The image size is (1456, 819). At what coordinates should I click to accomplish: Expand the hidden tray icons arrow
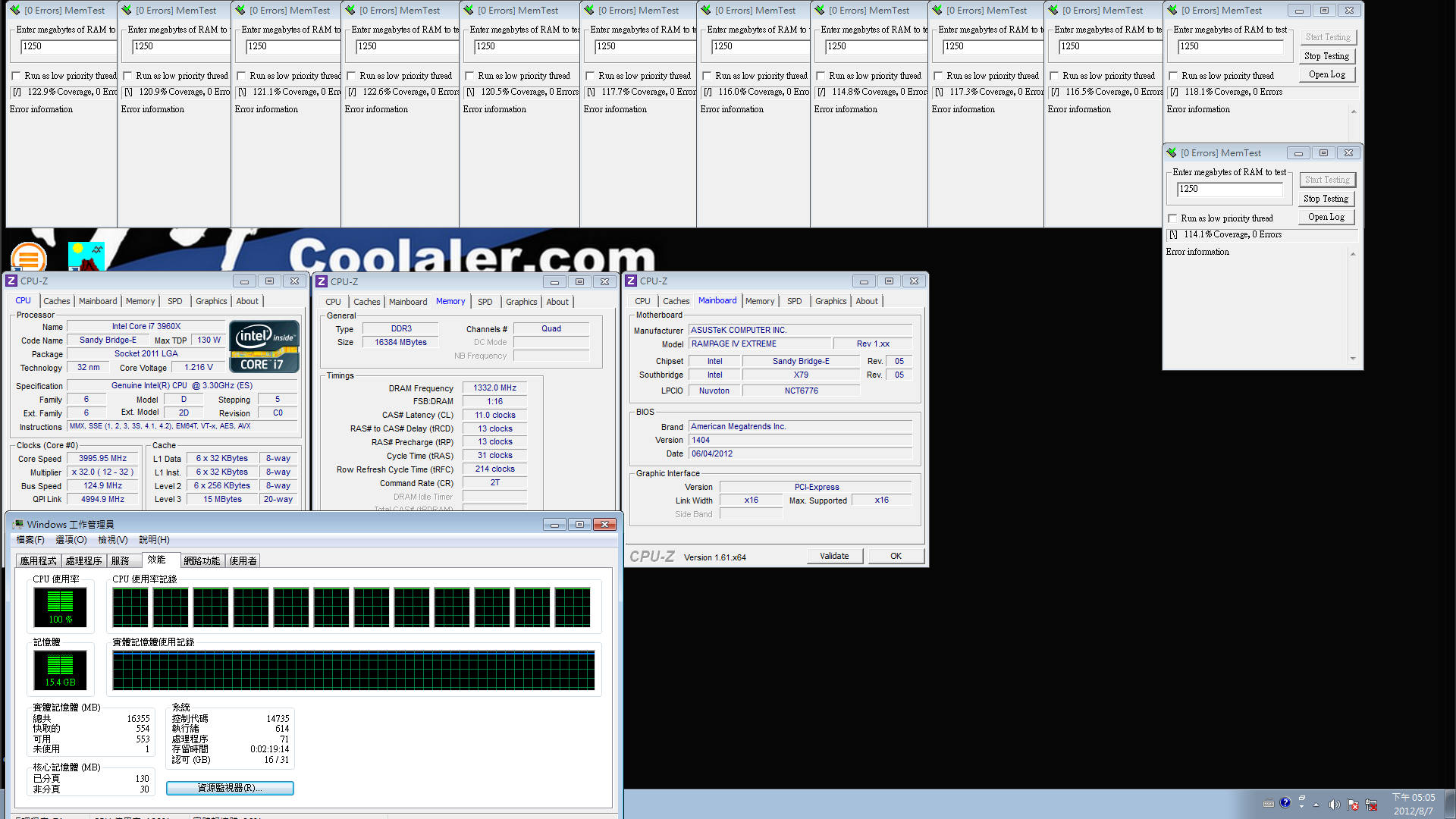pyautogui.click(x=1316, y=805)
